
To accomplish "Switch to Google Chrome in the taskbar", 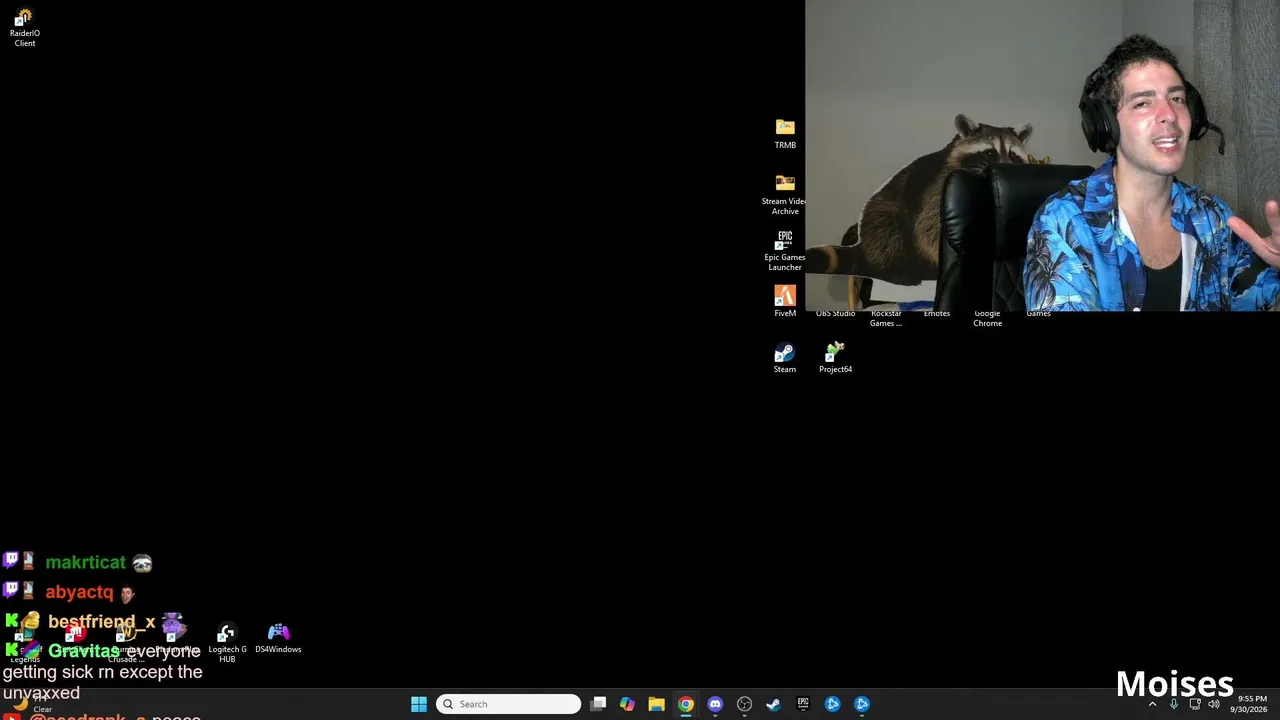I will (686, 704).
